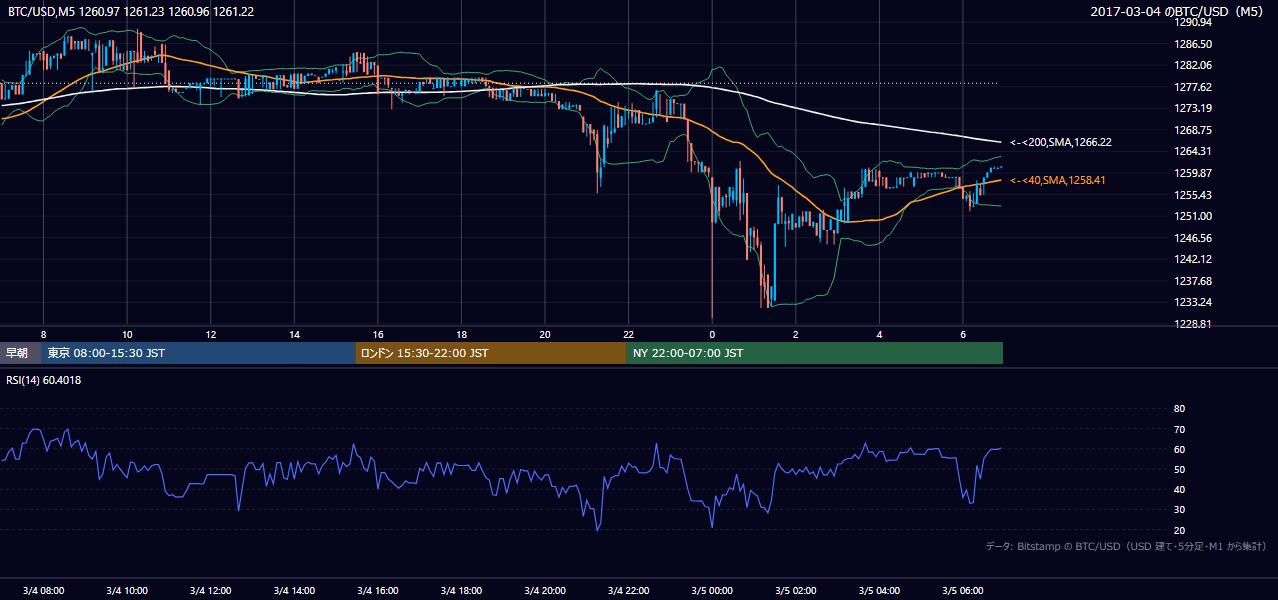Click the Bitstamp data source note
Viewport: 1278px width, 600px height.
[1126, 546]
